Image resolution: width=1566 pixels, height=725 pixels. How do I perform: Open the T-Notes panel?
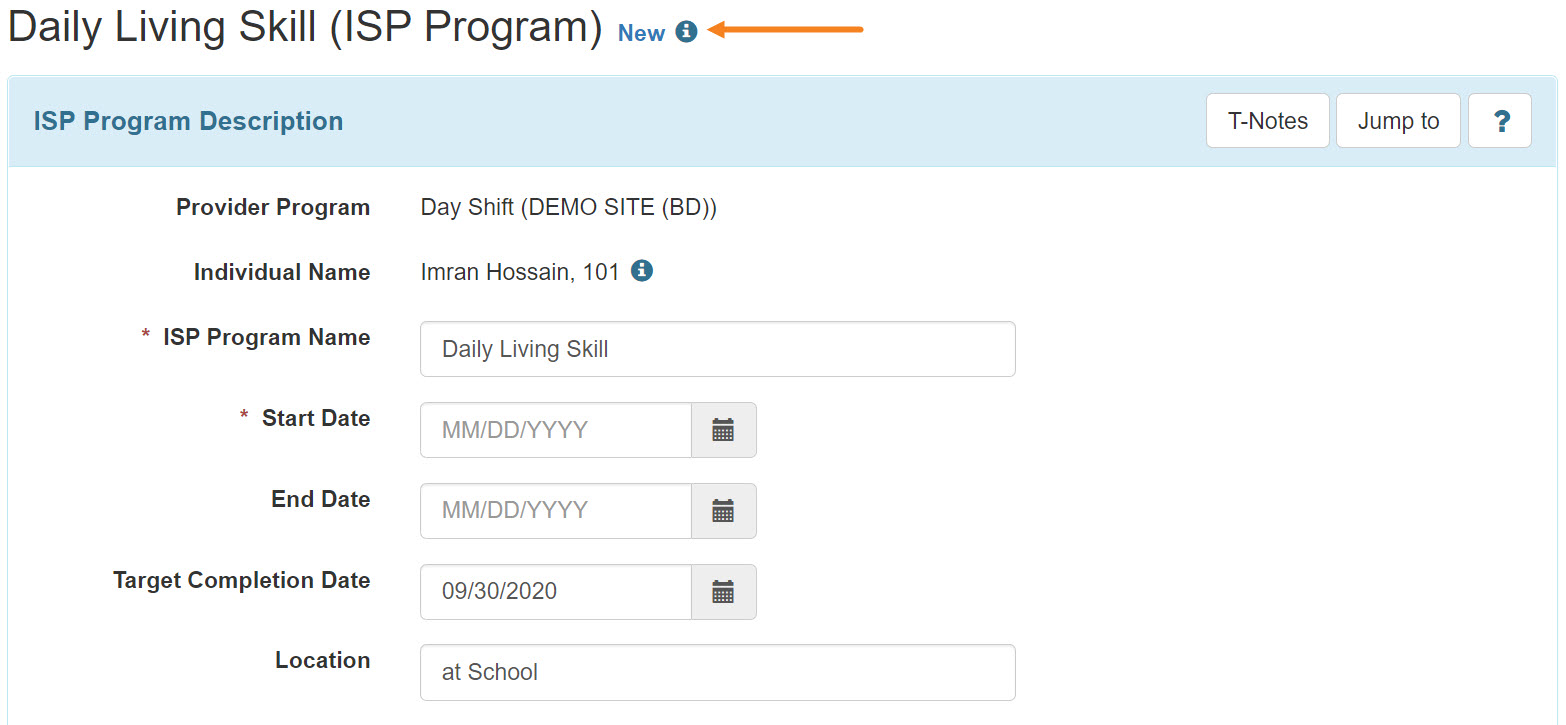tap(1267, 120)
